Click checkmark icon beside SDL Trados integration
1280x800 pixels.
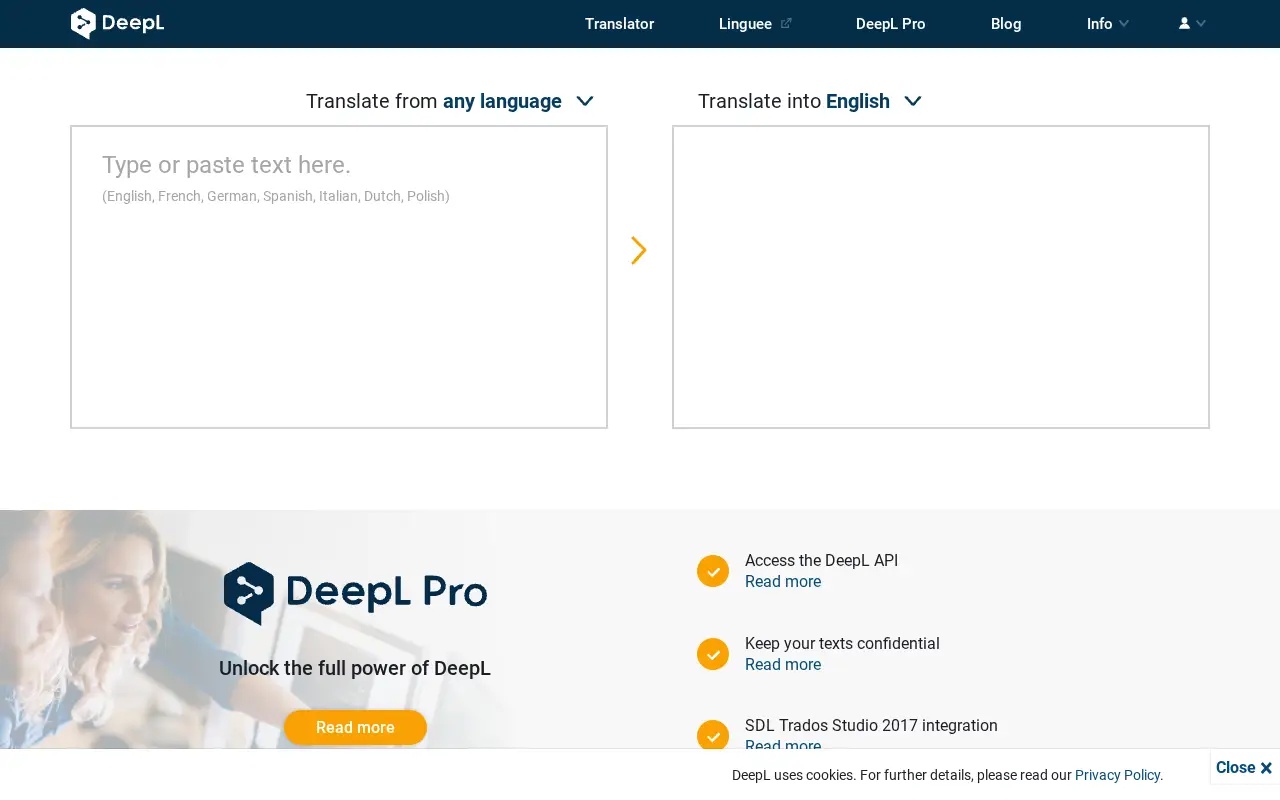click(713, 735)
